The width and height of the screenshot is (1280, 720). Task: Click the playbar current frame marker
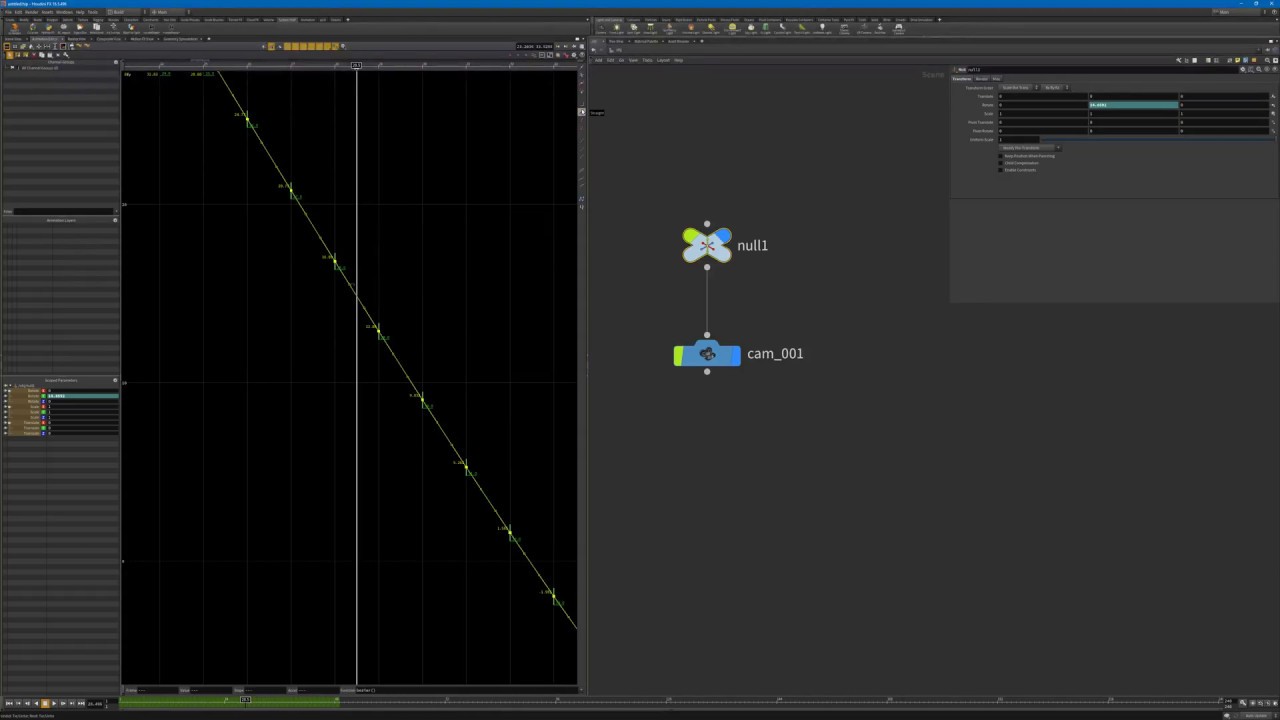click(245, 700)
